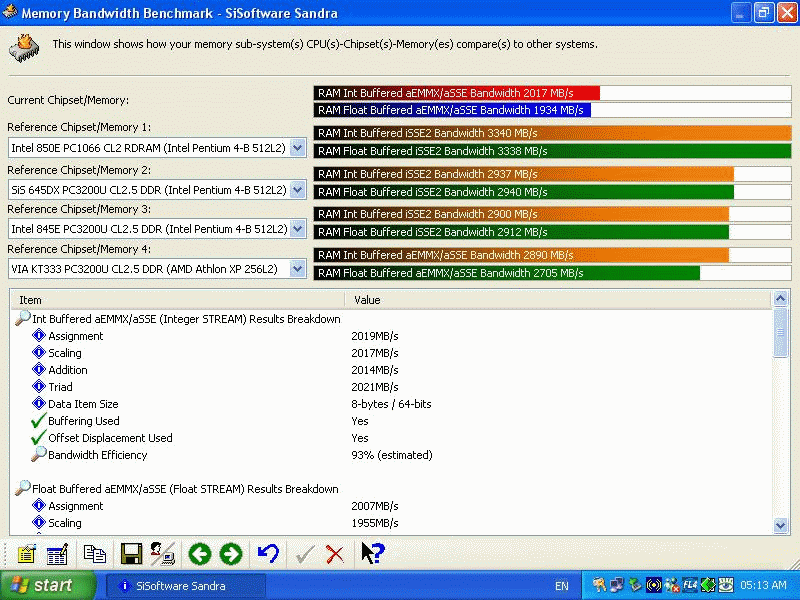
Task: Expand the VIA KT333 chipset selection list
Action: click(x=297, y=268)
